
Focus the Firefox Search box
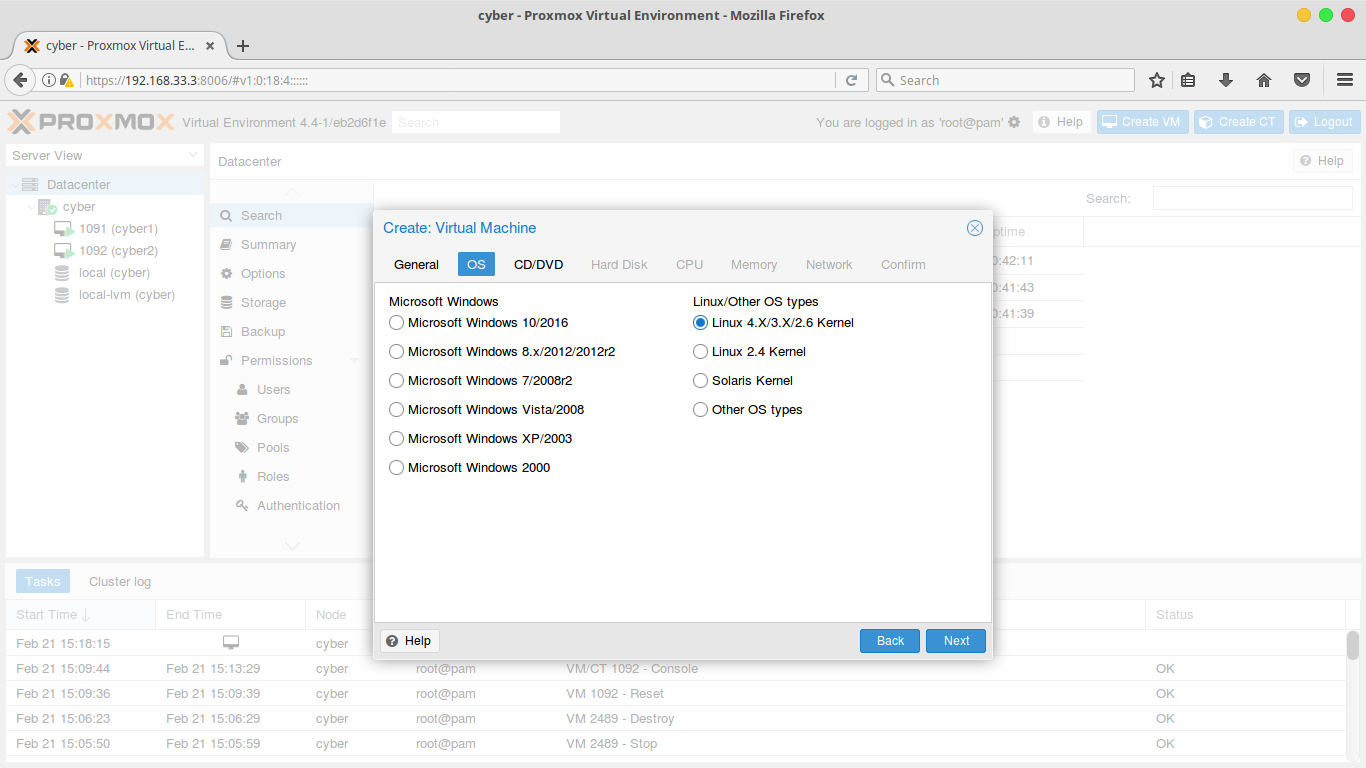coord(1005,80)
